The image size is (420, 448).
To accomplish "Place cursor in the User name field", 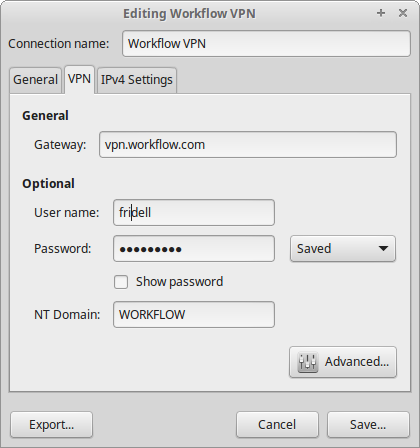I will tap(194, 213).
